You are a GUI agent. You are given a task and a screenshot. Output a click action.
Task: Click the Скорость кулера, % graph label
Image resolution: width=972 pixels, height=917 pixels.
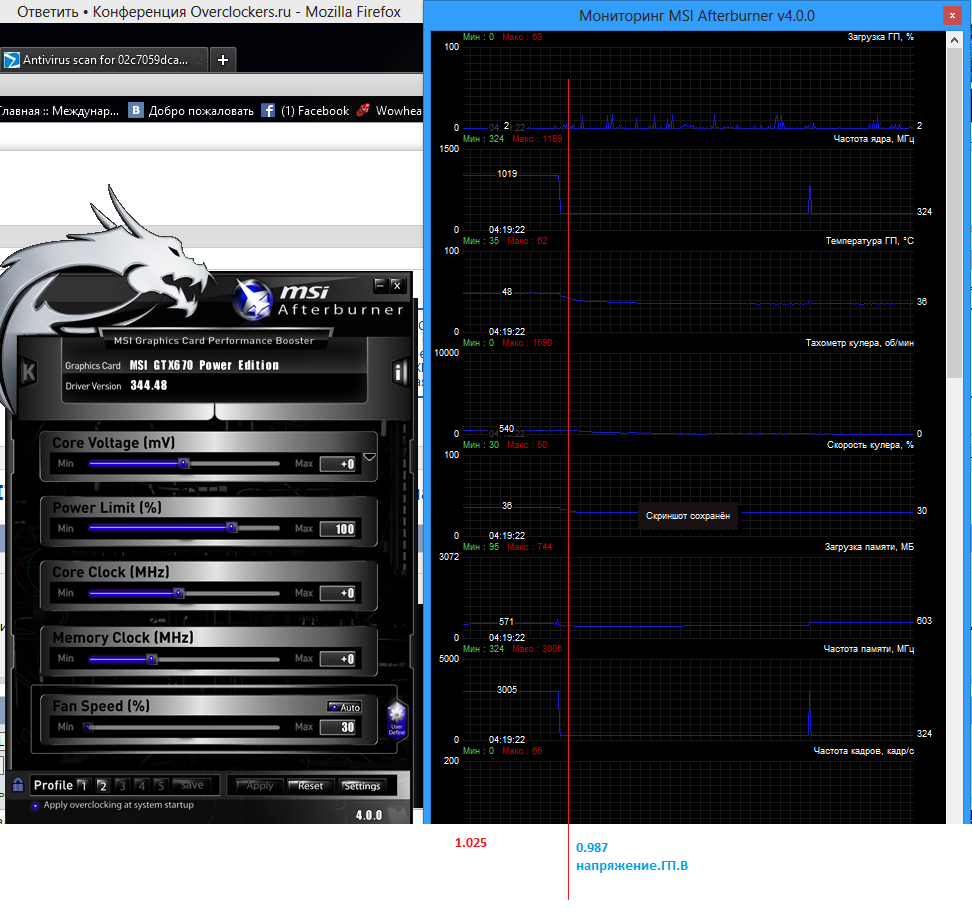(x=870, y=445)
